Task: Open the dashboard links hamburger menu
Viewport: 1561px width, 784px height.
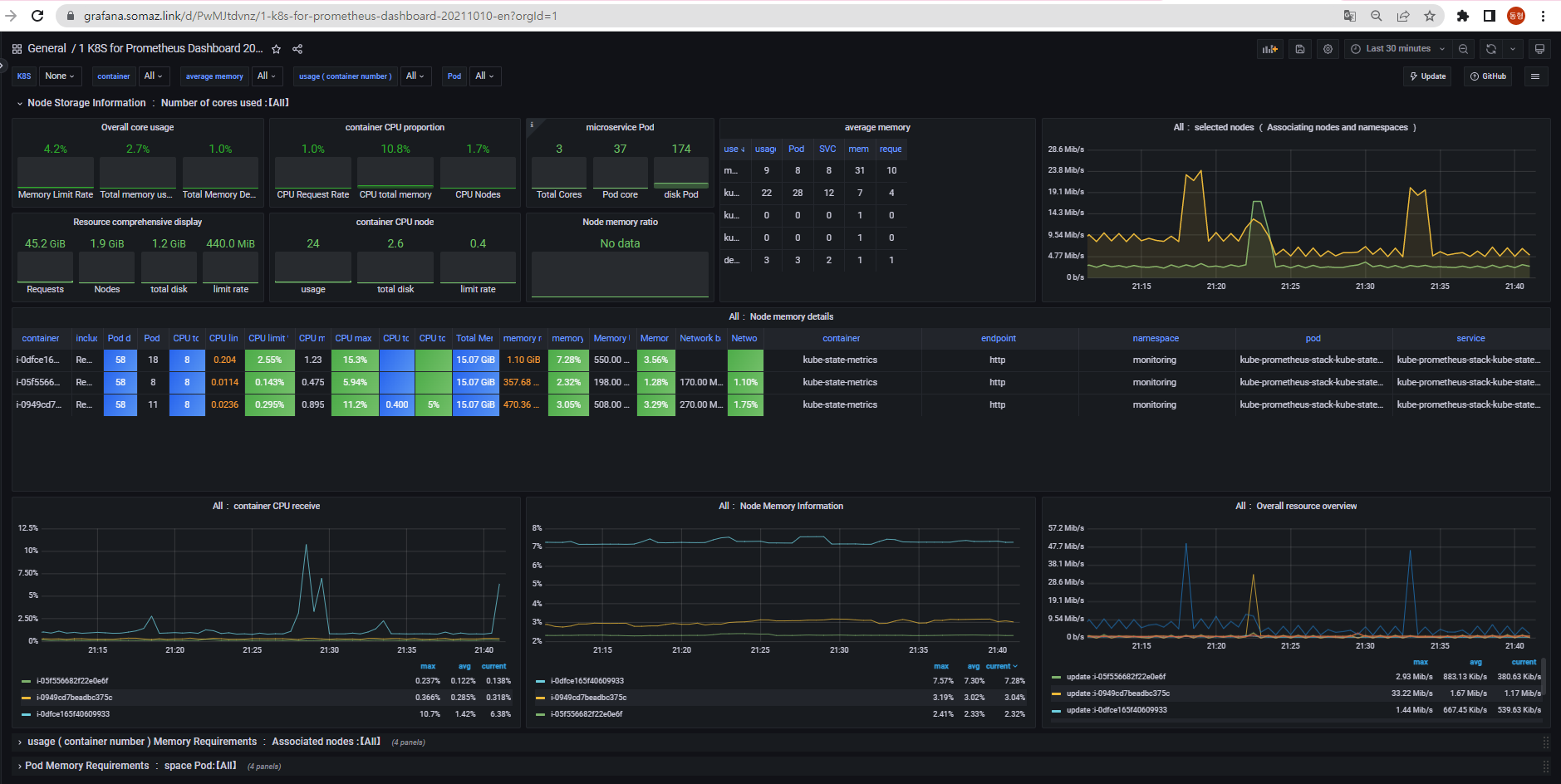Action: point(1535,76)
